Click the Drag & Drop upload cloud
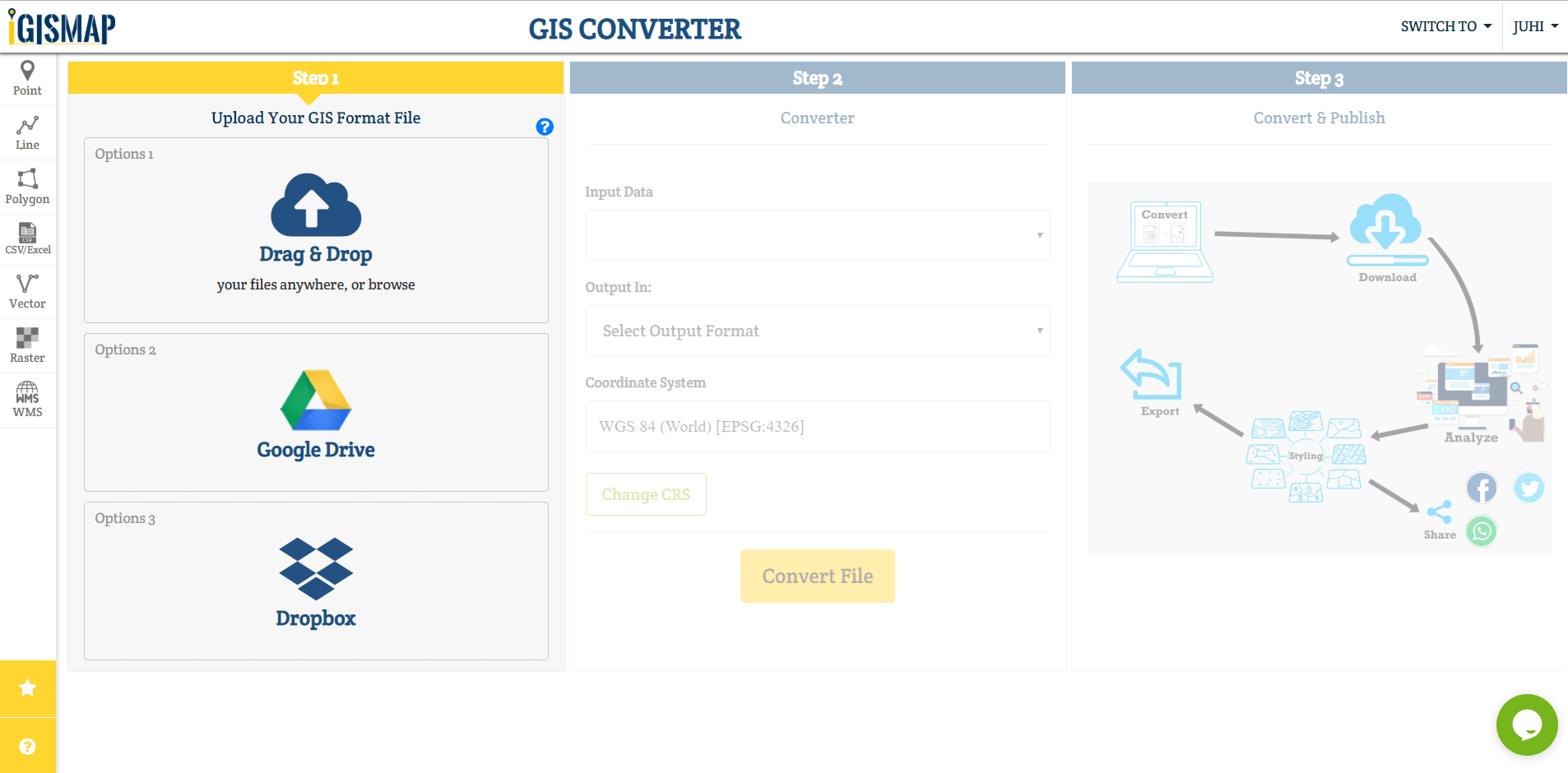Screen dimensions: 1568x773 (316, 205)
